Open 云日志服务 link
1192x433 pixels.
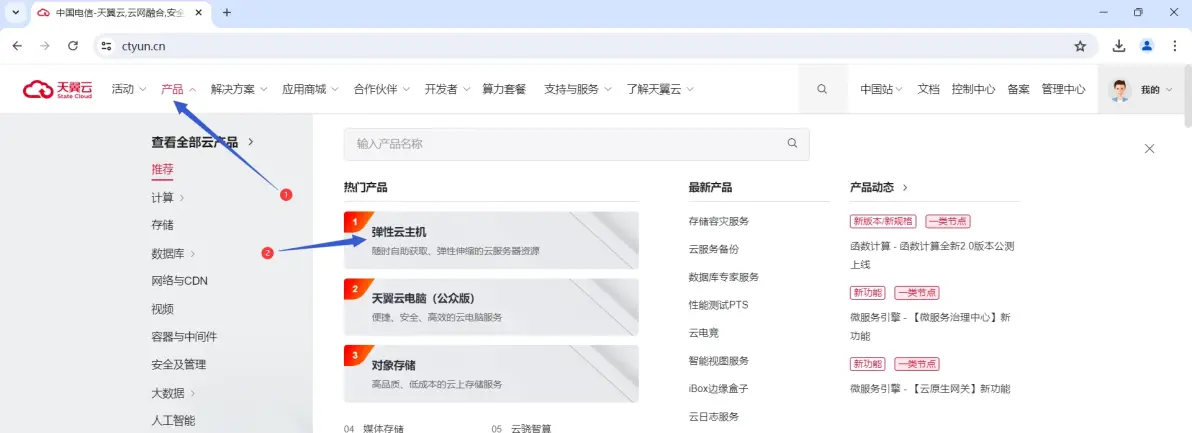click(x=714, y=416)
